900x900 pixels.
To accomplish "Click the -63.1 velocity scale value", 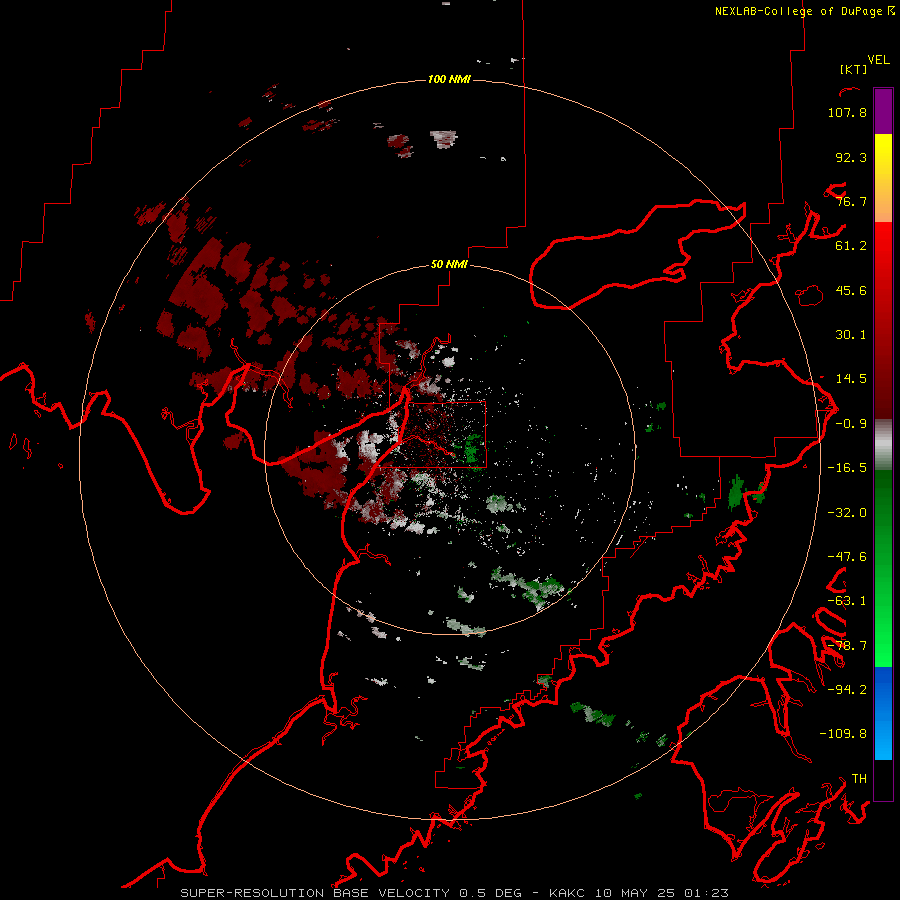I will pos(847,601).
